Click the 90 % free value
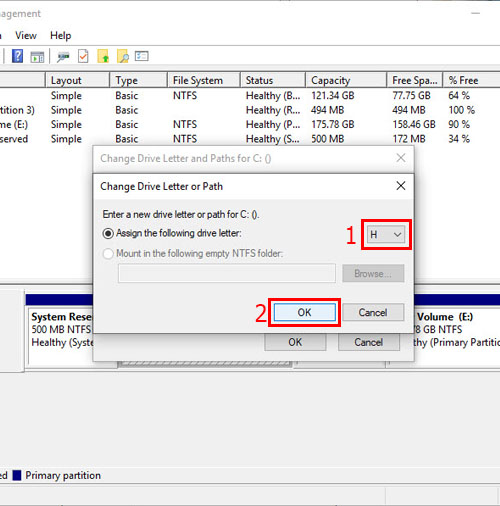 coord(459,124)
